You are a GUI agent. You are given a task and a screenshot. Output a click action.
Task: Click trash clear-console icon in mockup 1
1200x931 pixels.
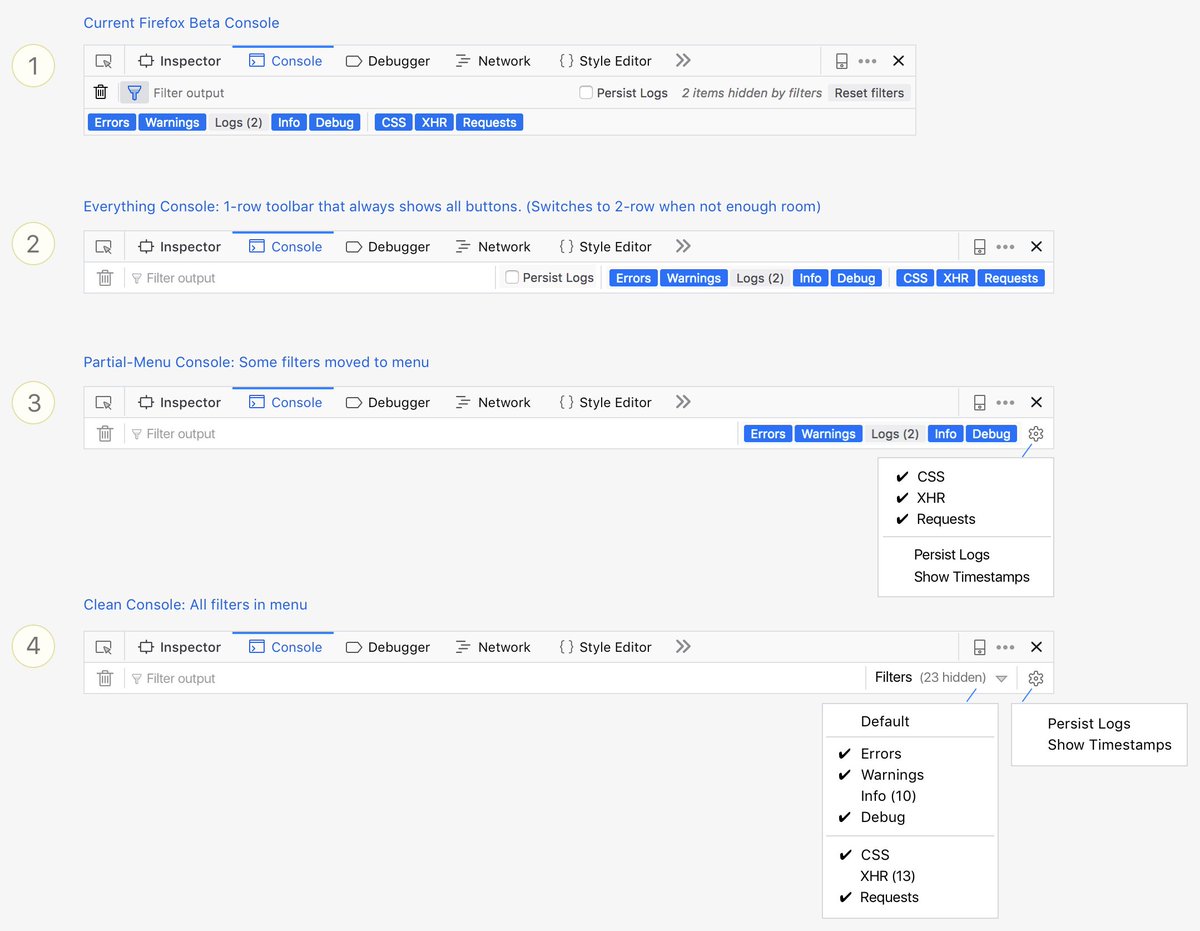(101, 92)
